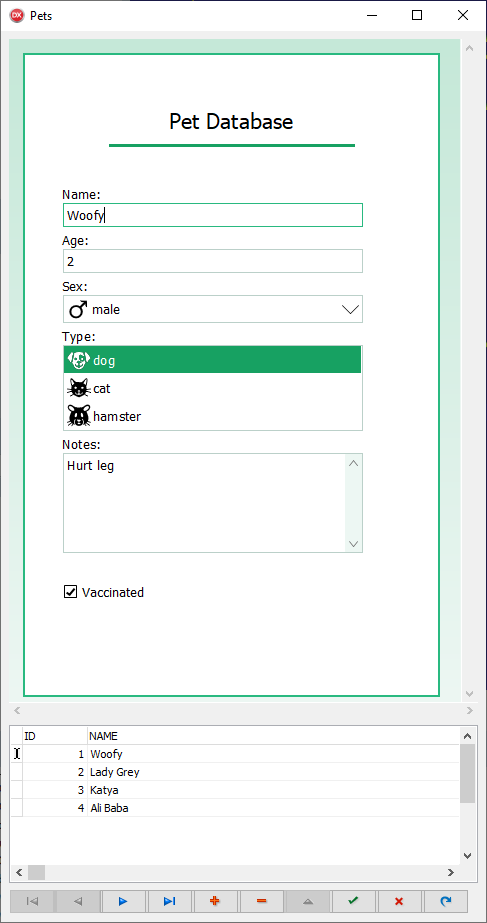
Task: Select cat in Type list
Action: click(212, 389)
